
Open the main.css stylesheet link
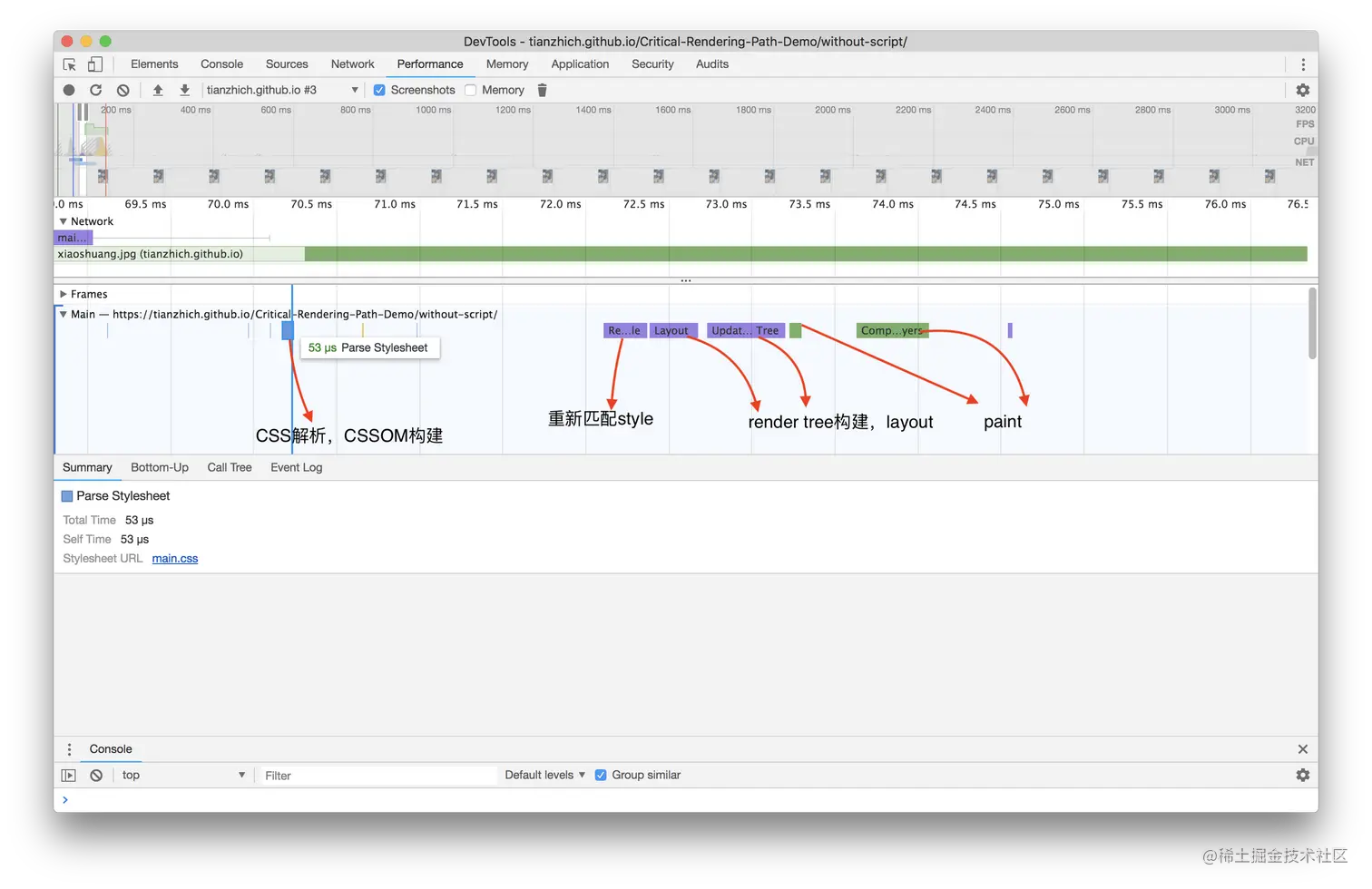[x=175, y=559]
